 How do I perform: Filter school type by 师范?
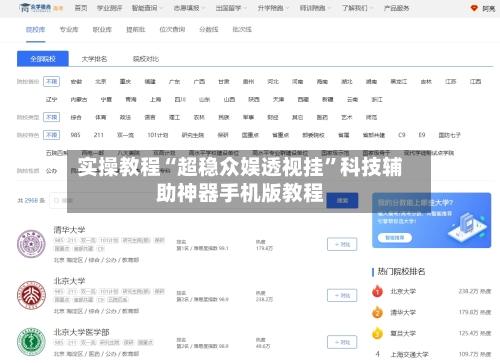(371, 117)
